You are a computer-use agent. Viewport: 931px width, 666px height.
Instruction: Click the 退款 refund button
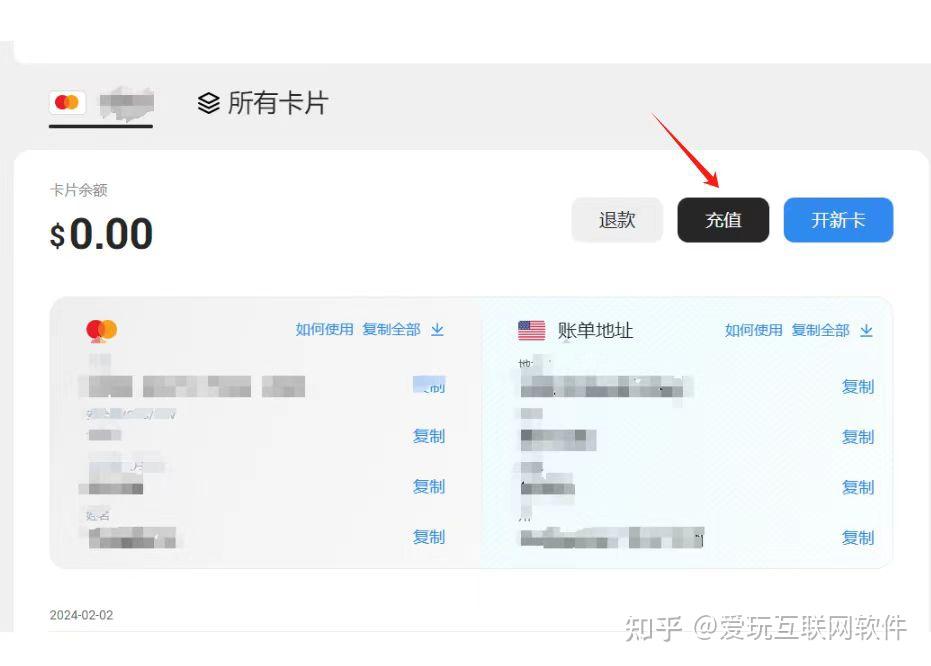pyautogui.click(x=617, y=220)
